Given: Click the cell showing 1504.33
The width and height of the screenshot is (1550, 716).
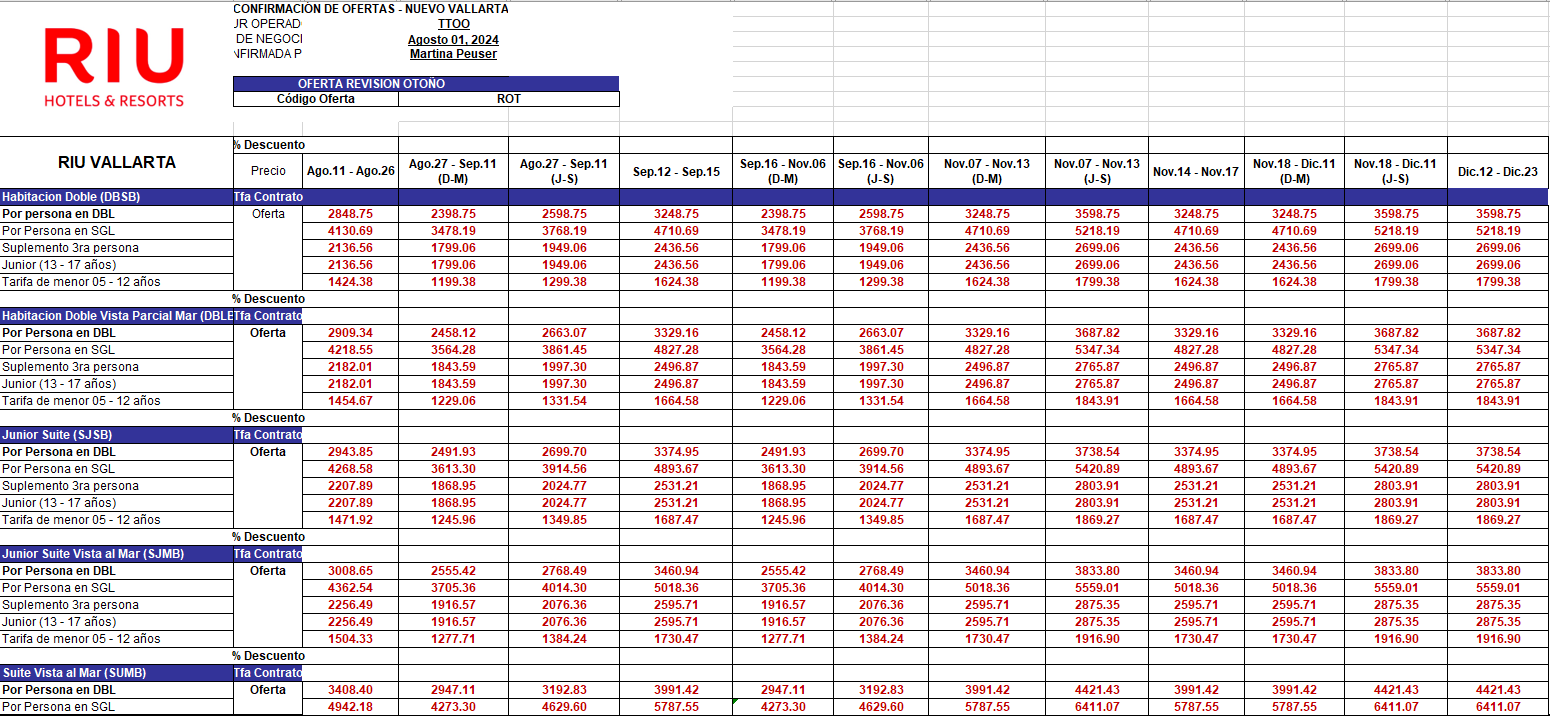Looking at the screenshot, I should pos(350,639).
